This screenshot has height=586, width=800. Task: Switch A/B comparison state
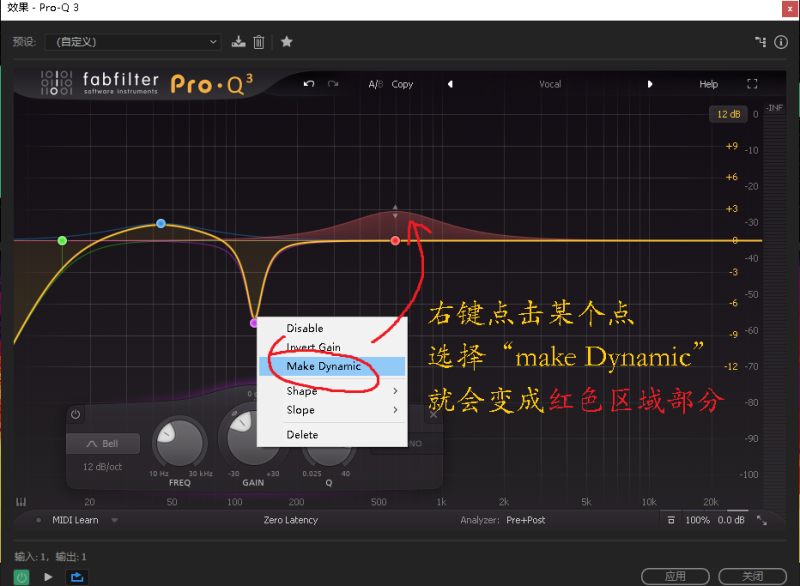[x=375, y=84]
